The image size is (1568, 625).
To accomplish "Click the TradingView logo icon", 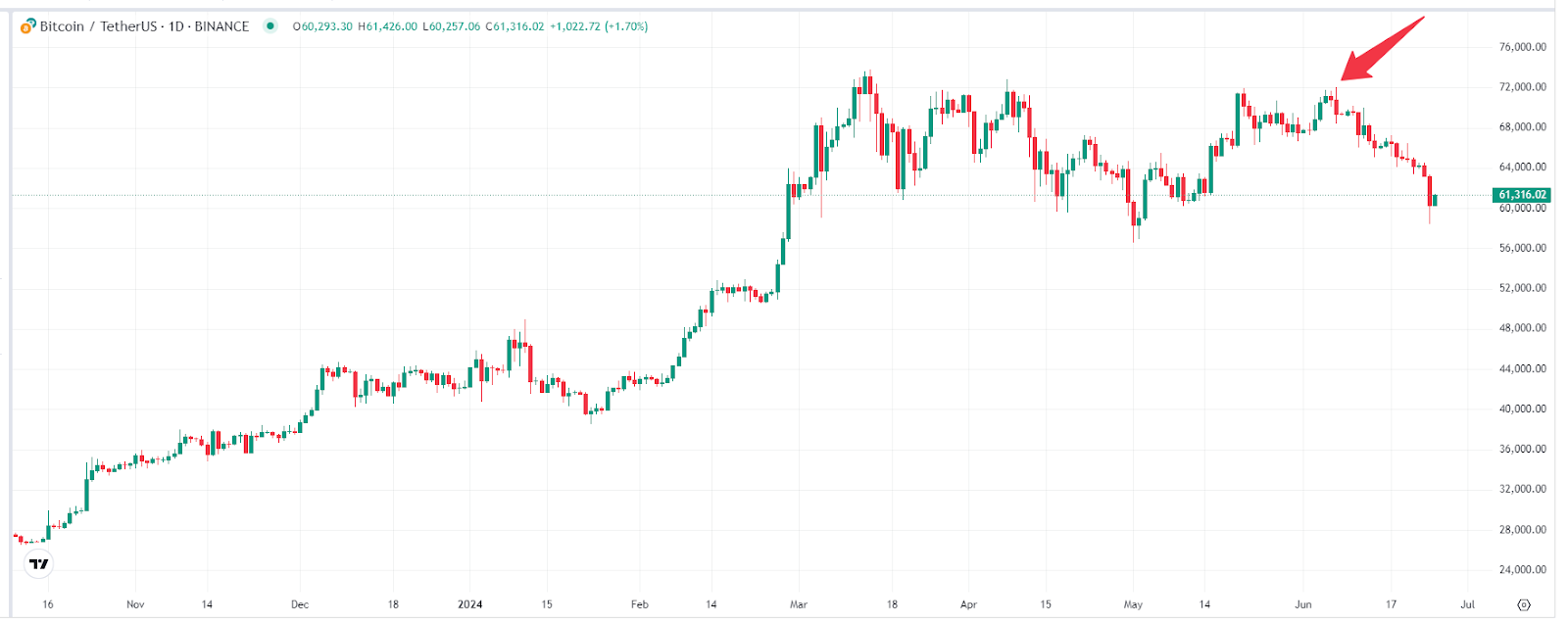I will pyautogui.click(x=39, y=564).
